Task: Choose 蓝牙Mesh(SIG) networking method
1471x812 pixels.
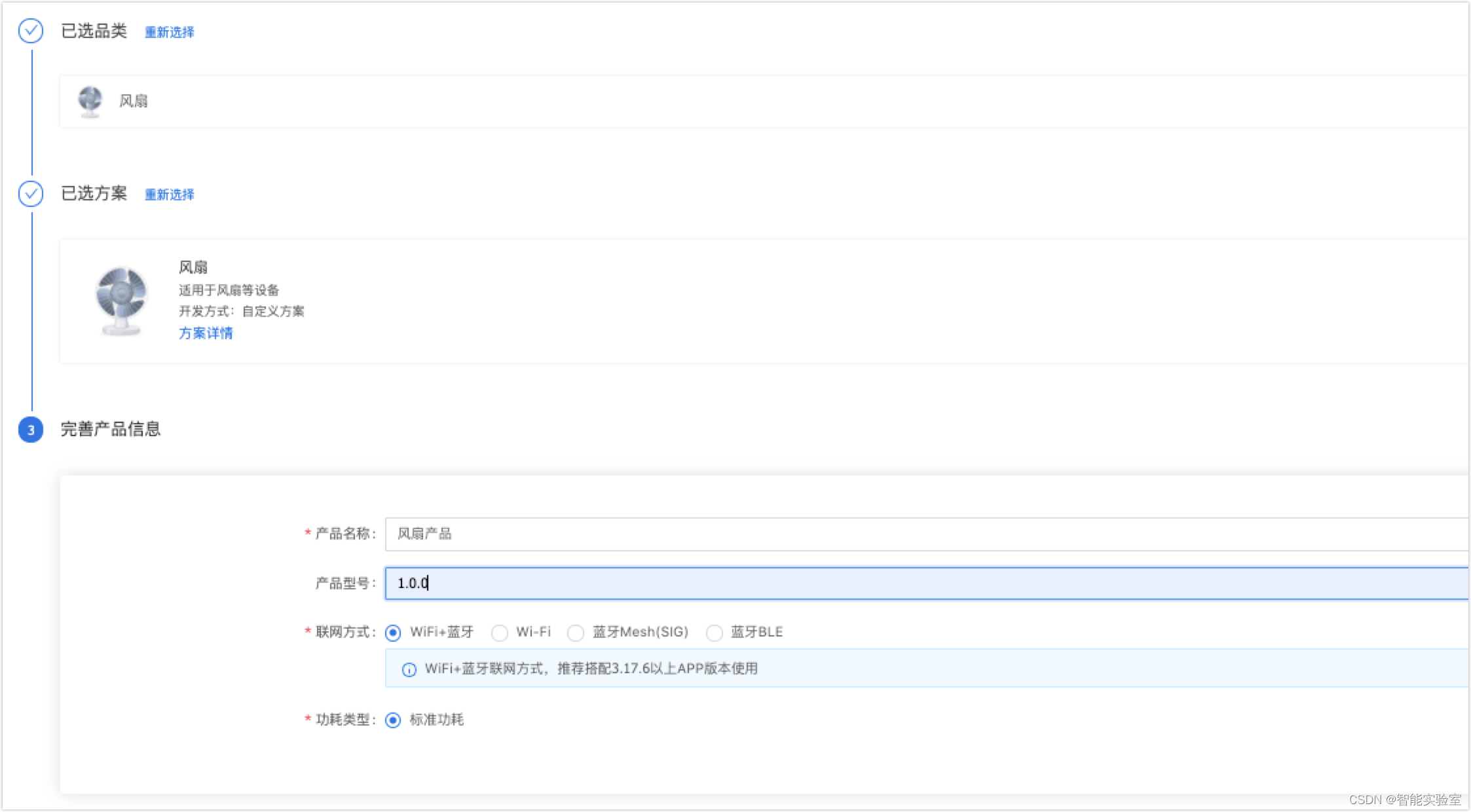Action: pos(576,633)
